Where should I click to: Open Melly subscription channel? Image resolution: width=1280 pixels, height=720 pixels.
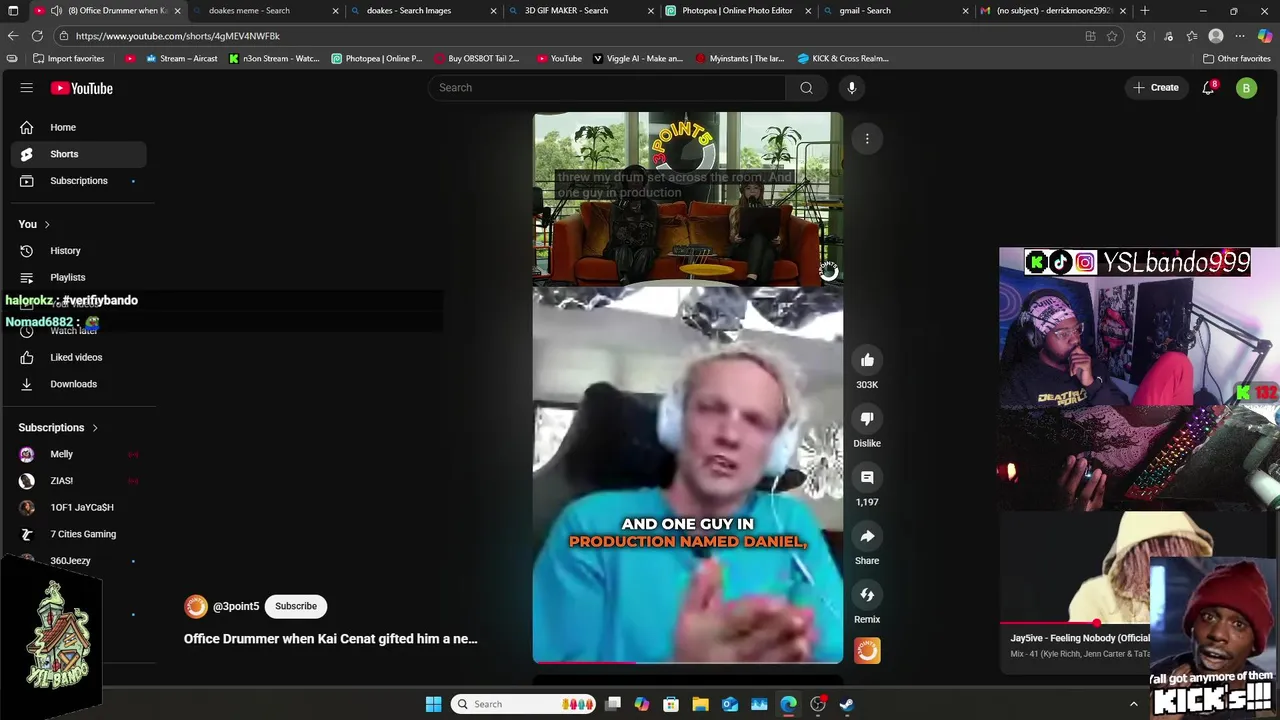pyautogui.click(x=78, y=454)
